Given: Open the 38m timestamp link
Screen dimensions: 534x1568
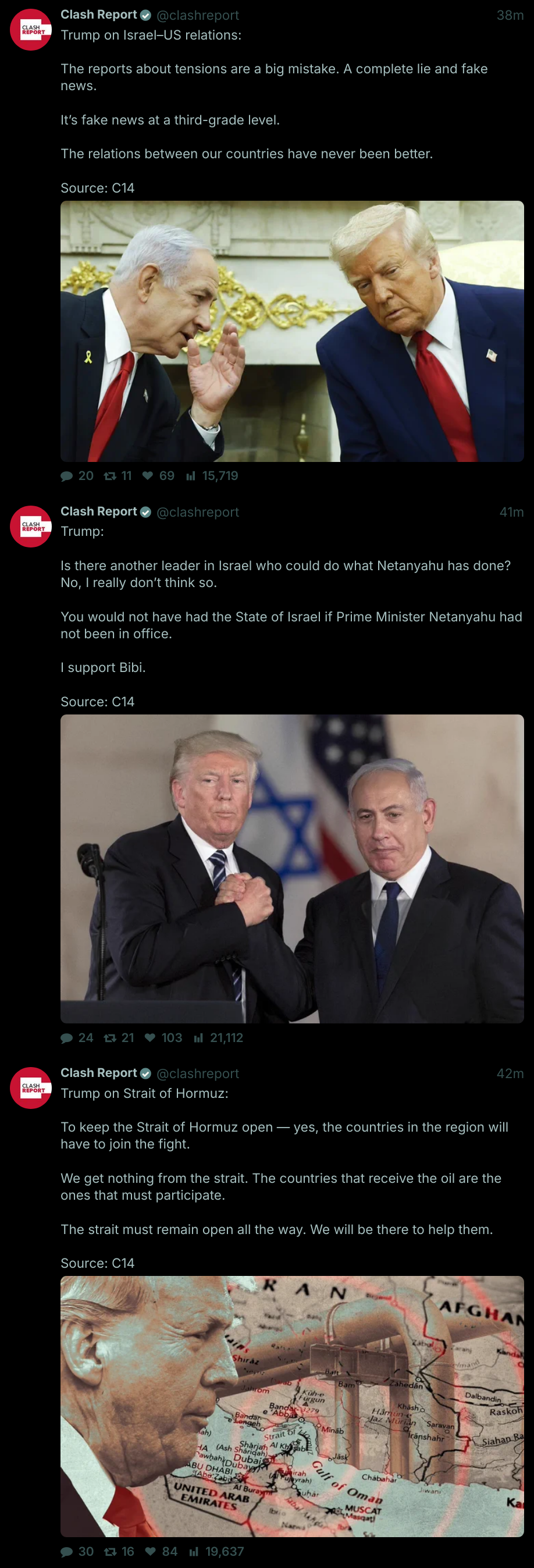Looking at the screenshot, I should pos(510,15).
